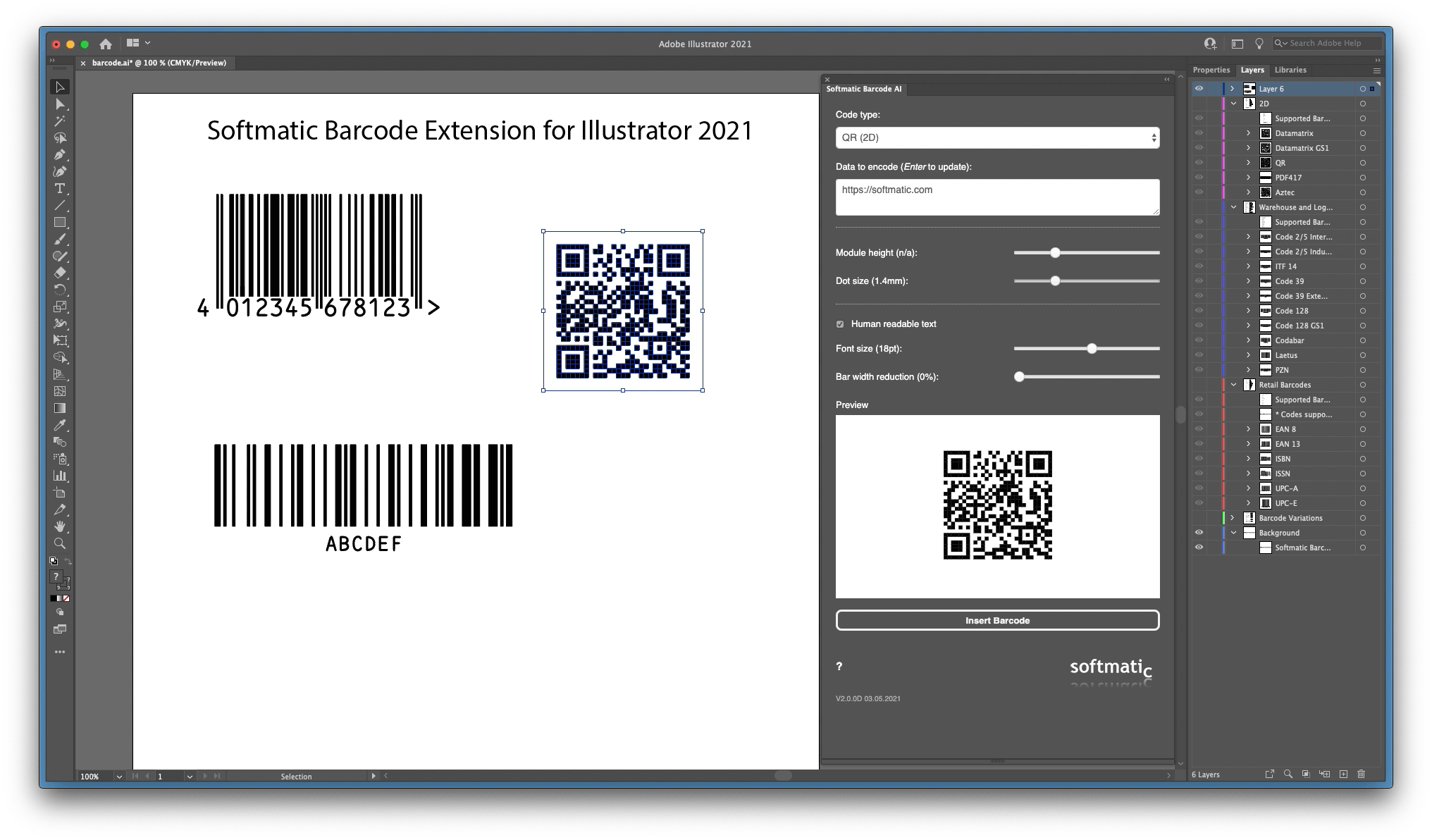Select the Magic Wand tool
Screen dimensions: 1432x840
click(x=60, y=121)
